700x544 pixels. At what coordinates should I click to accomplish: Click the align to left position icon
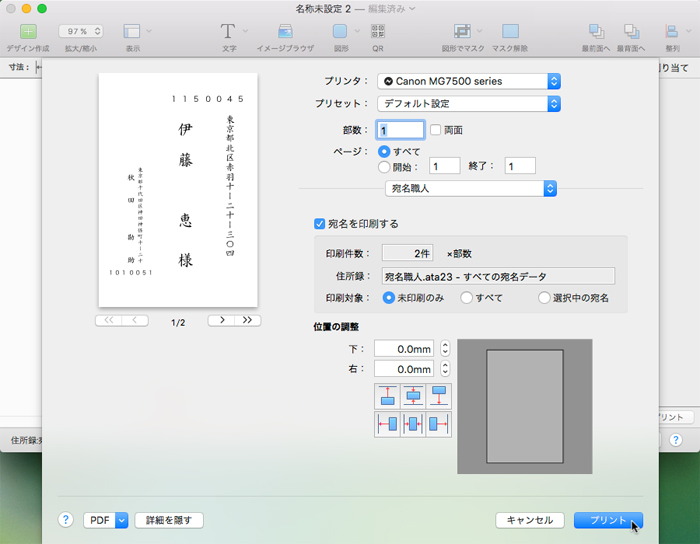click(x=386, y=424)
